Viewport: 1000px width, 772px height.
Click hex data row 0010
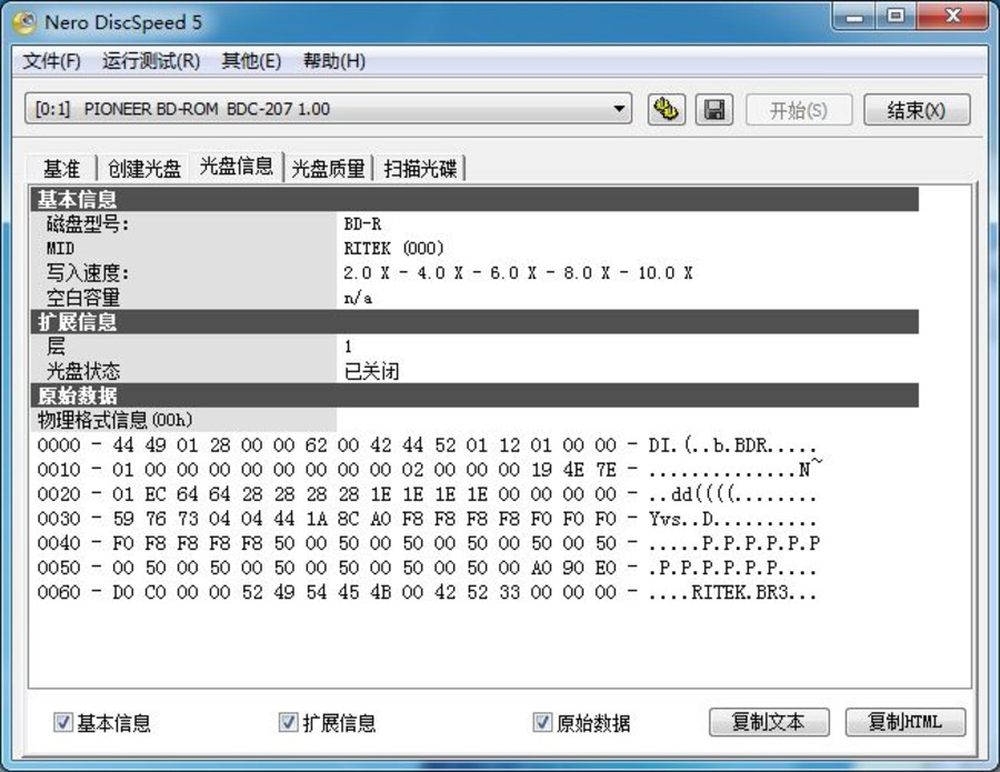point(429,470)
